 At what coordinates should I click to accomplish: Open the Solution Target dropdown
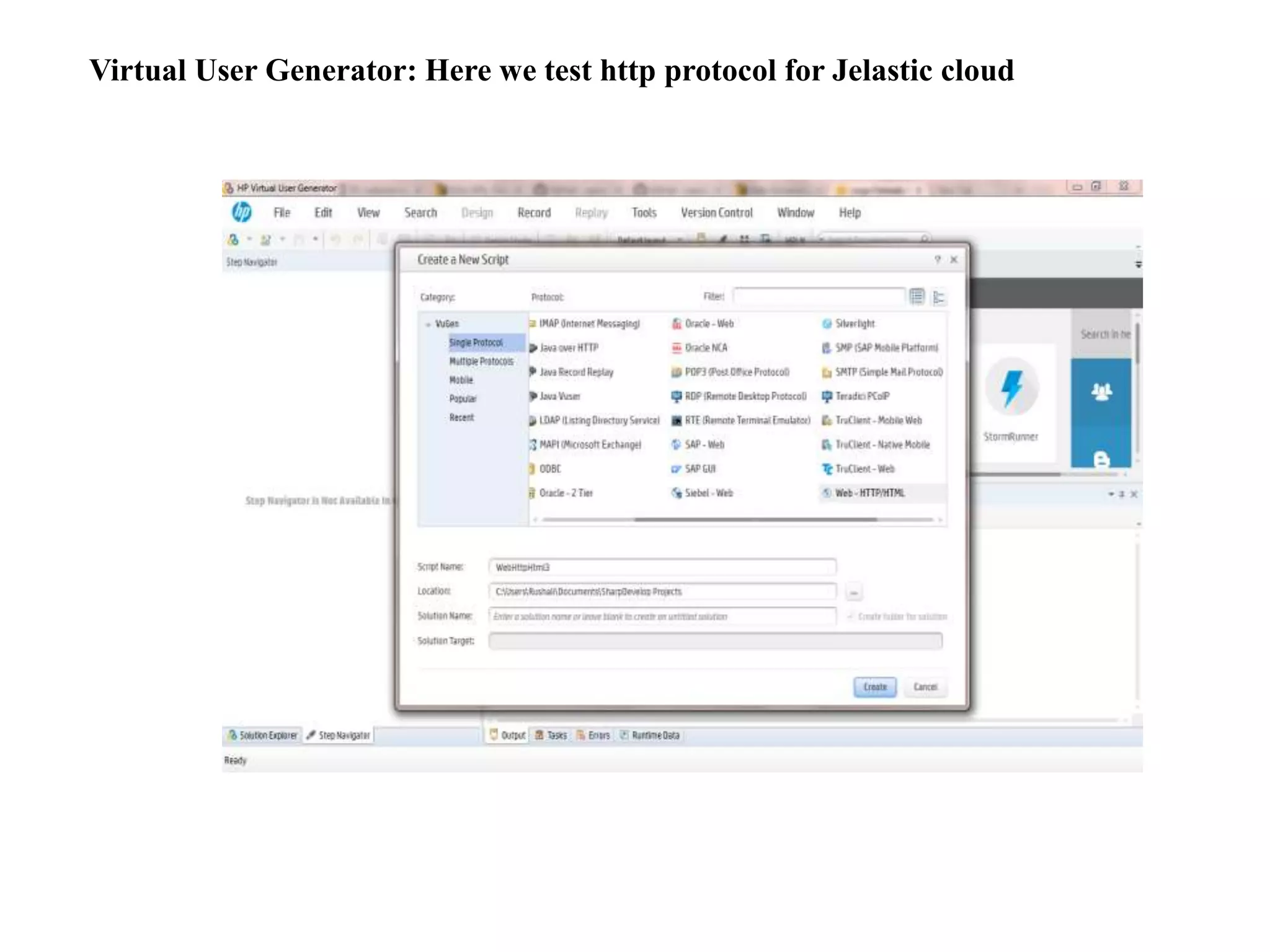[715, 641]
